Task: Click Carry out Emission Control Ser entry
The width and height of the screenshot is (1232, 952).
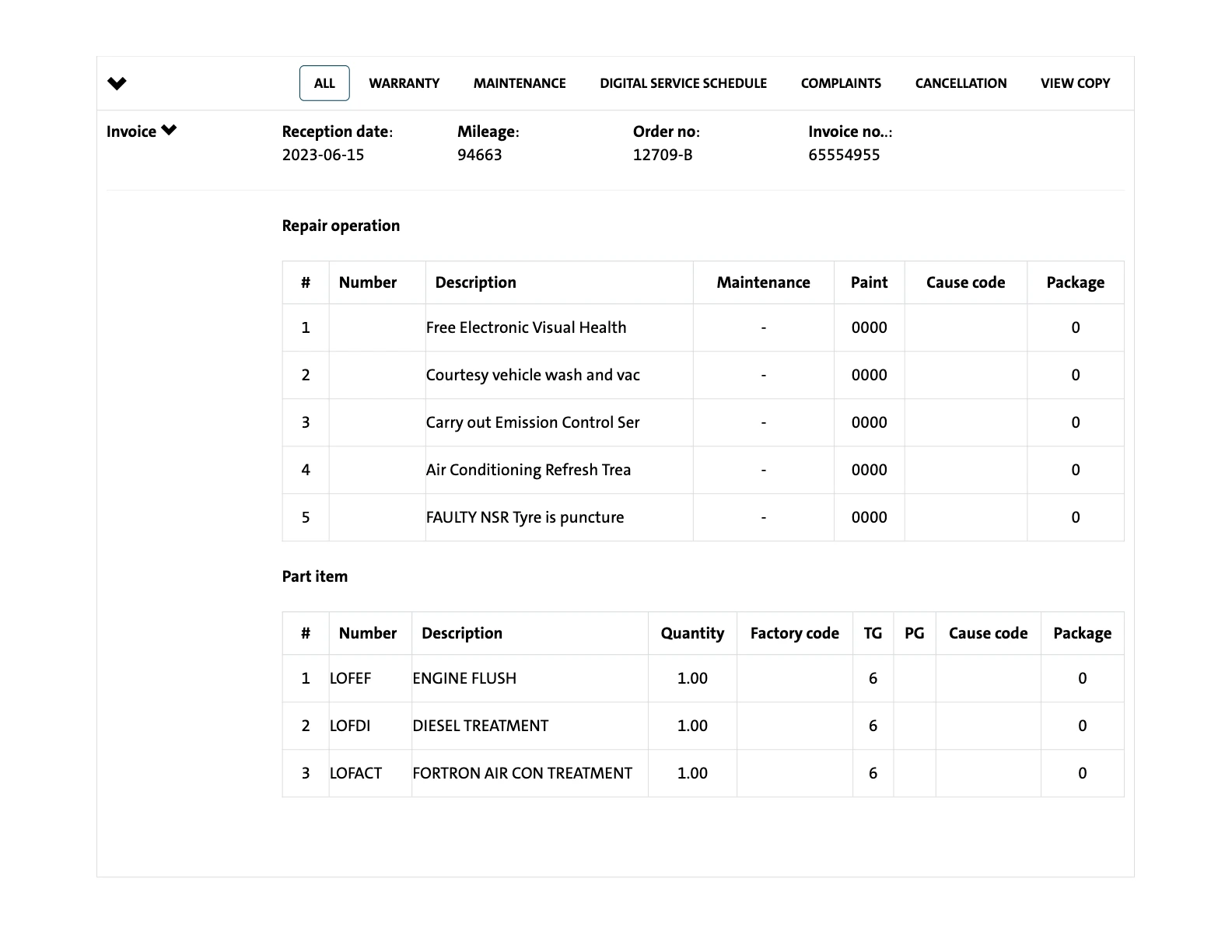Action: click(533, 422)
